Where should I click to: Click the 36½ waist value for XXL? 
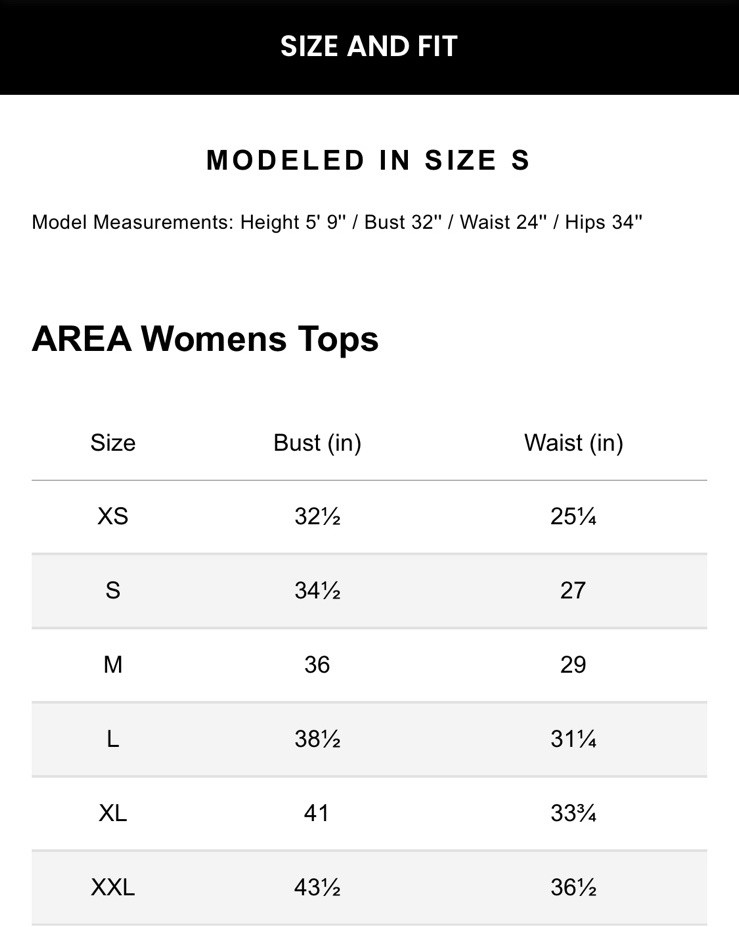pyautogui.click(x=573, y=887)
